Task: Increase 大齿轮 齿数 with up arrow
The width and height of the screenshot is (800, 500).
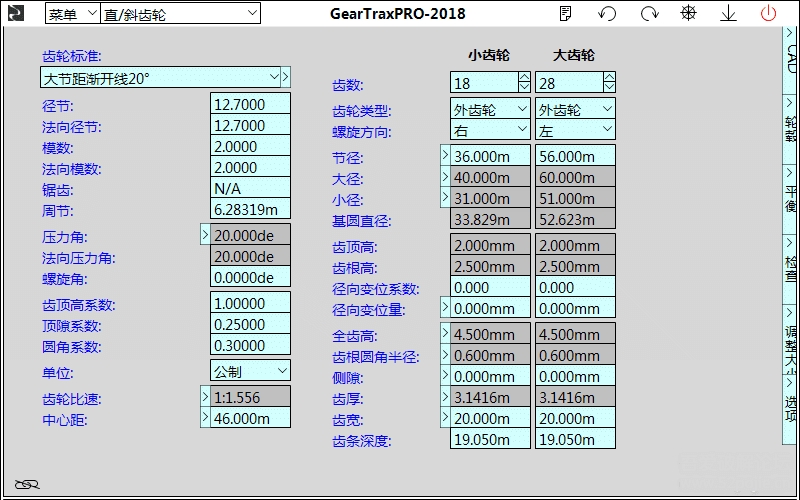Action: click(609, 77)
